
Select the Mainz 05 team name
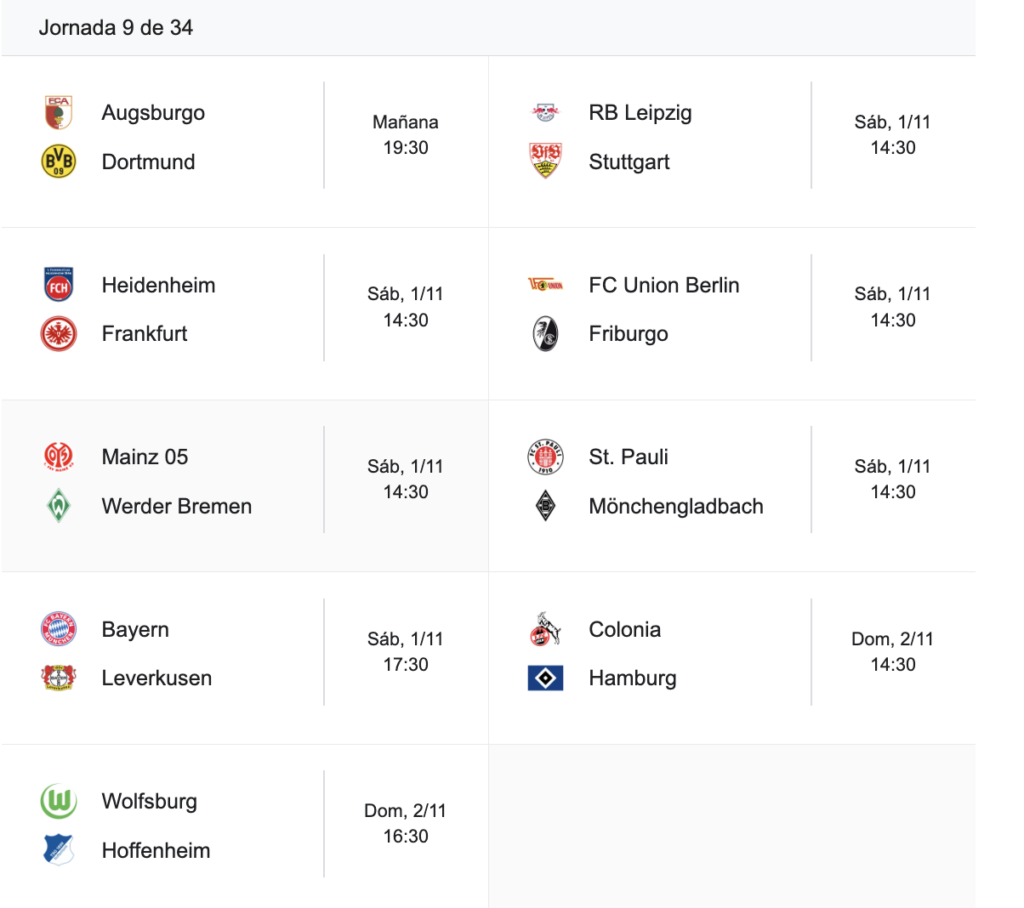point(145,457)
